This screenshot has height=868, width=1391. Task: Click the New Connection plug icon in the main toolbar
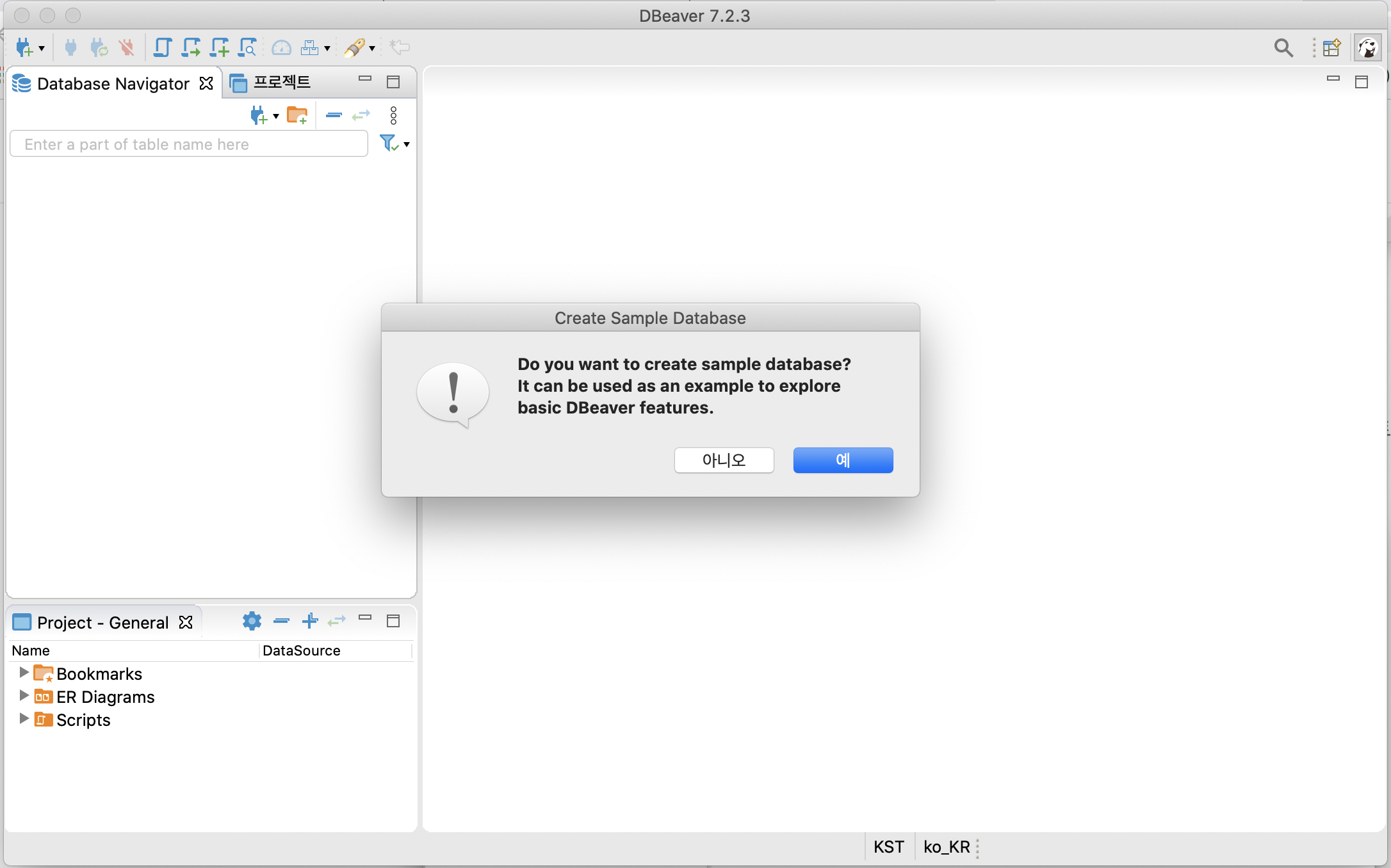pos(24,47)
